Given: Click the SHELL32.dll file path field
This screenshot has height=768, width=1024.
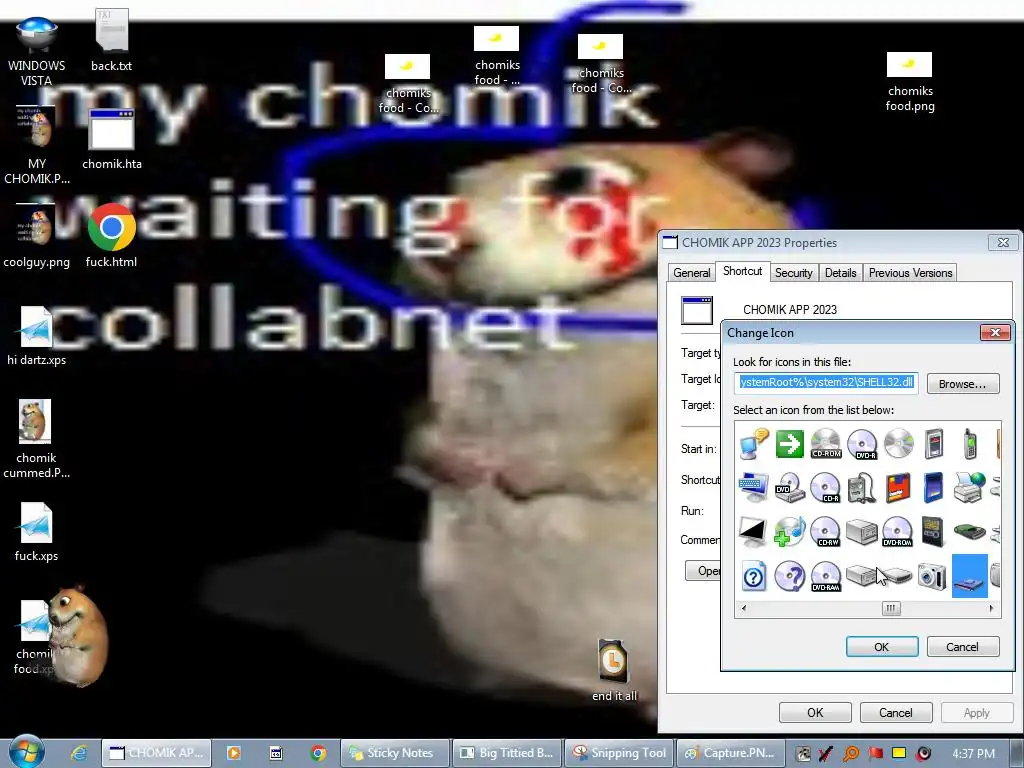Looking at the screenshot, I should click(x=826, y=383).
